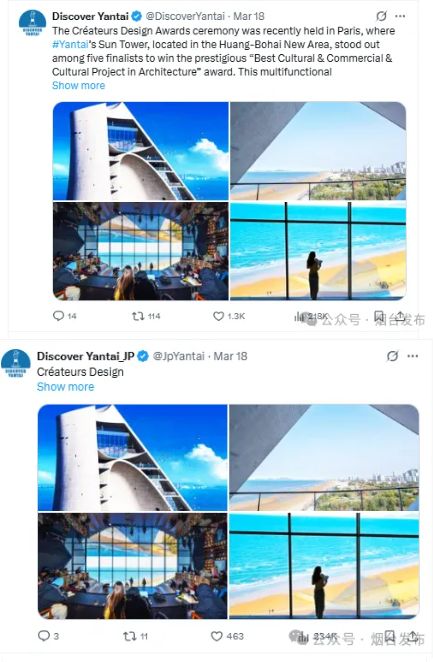Expand Créateurs Design tweet with Show more

pyautogui.click(x=65, y=387)
